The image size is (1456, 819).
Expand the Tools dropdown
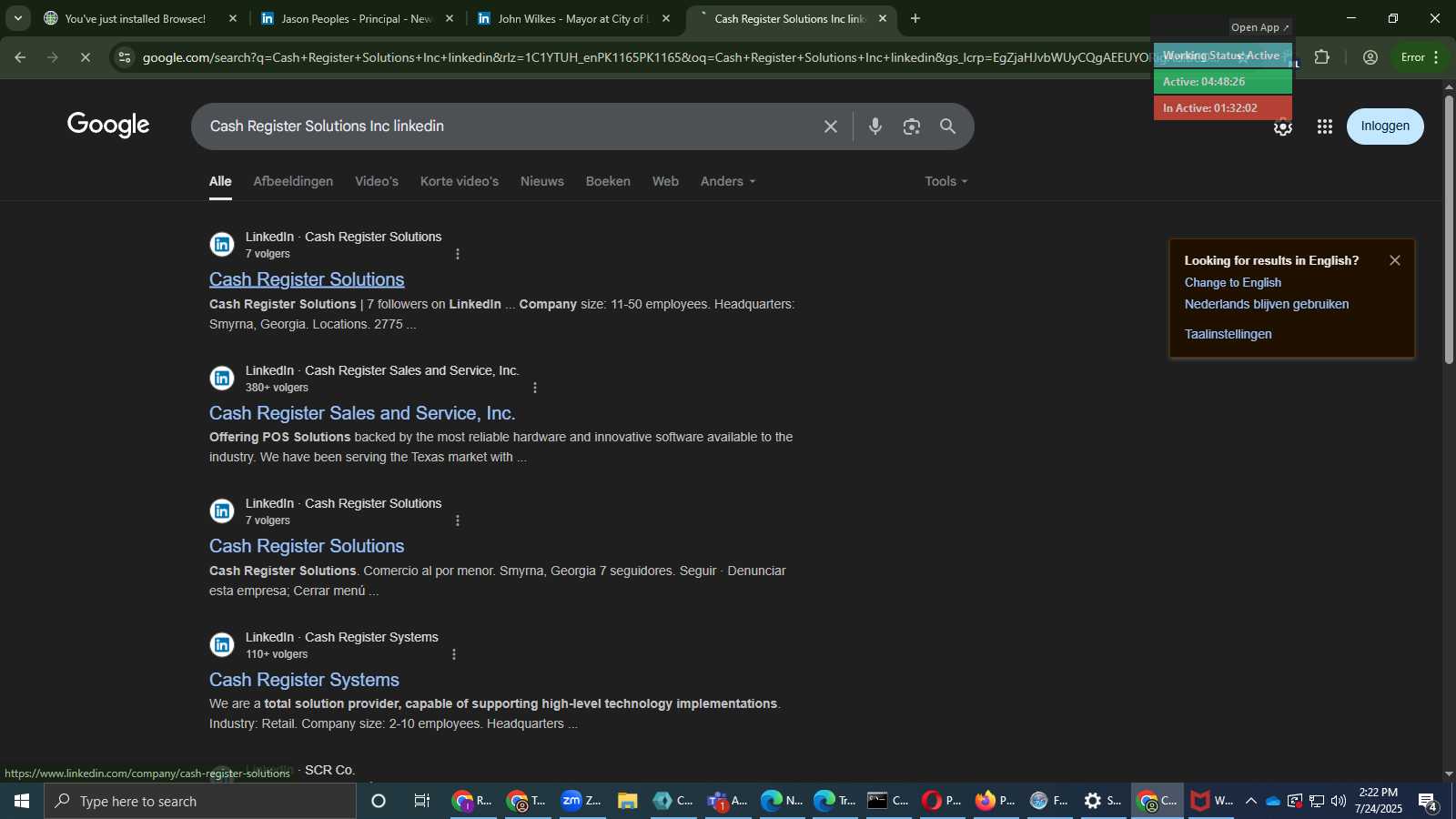pyautogui.click(x=946, y=181)
